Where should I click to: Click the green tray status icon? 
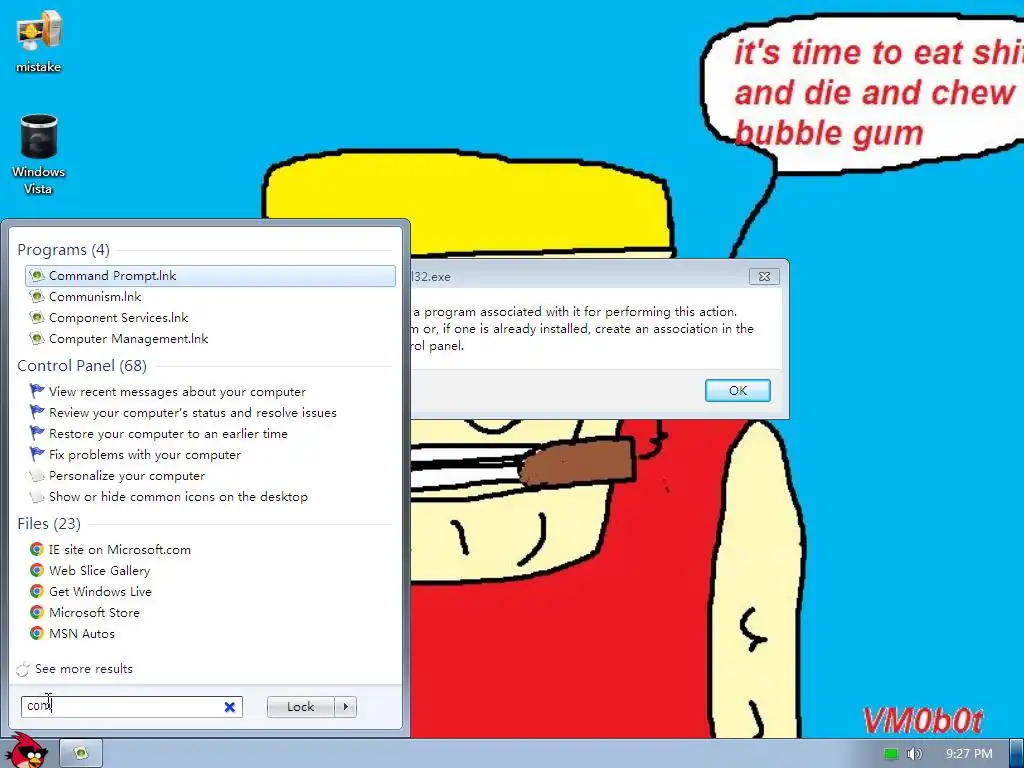tap(891, 754)
